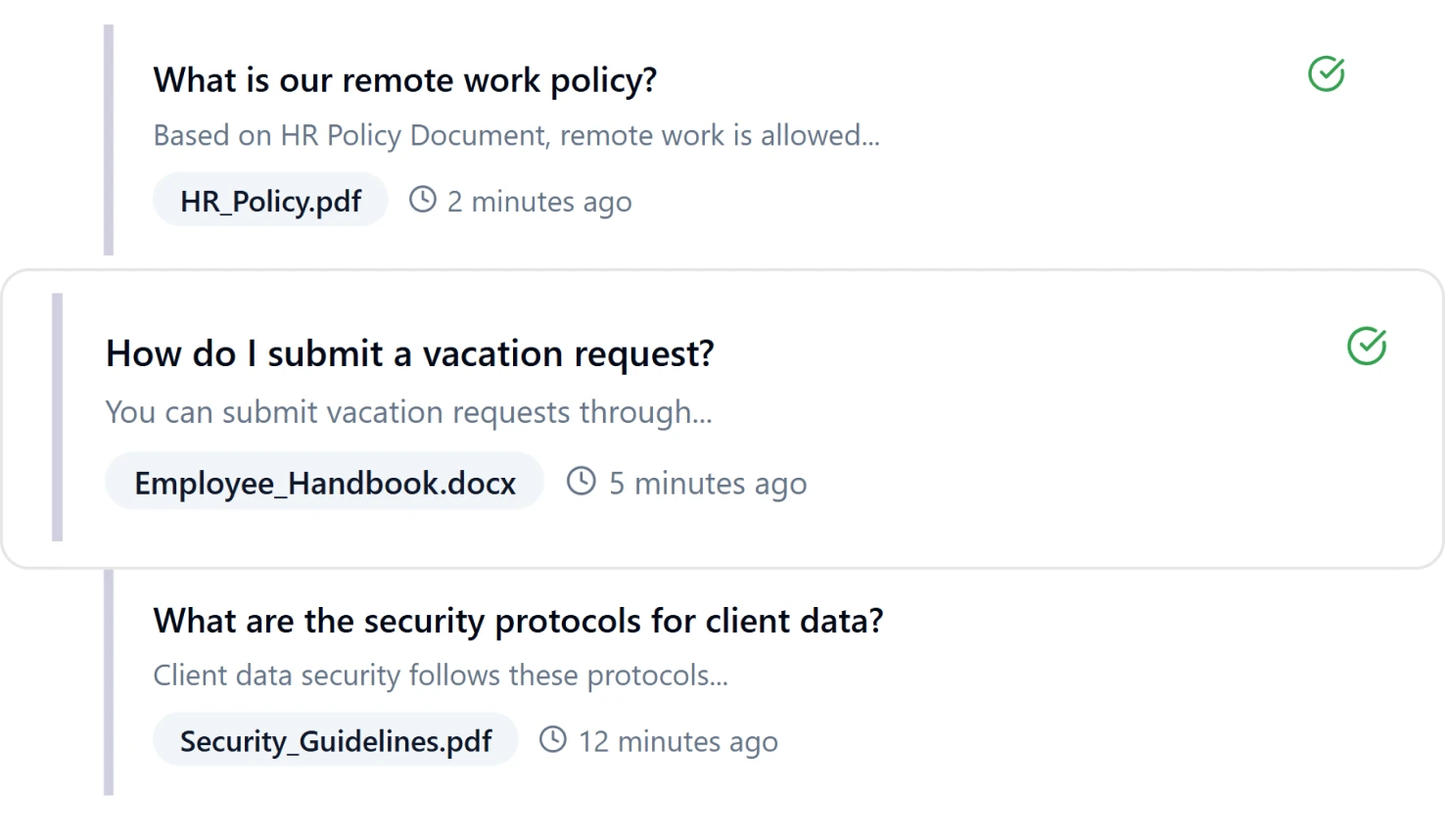The height and width of the screenshot is (840, 1446).
Task: Click the purple accent bar of remote work card
Action: (109, 140)
